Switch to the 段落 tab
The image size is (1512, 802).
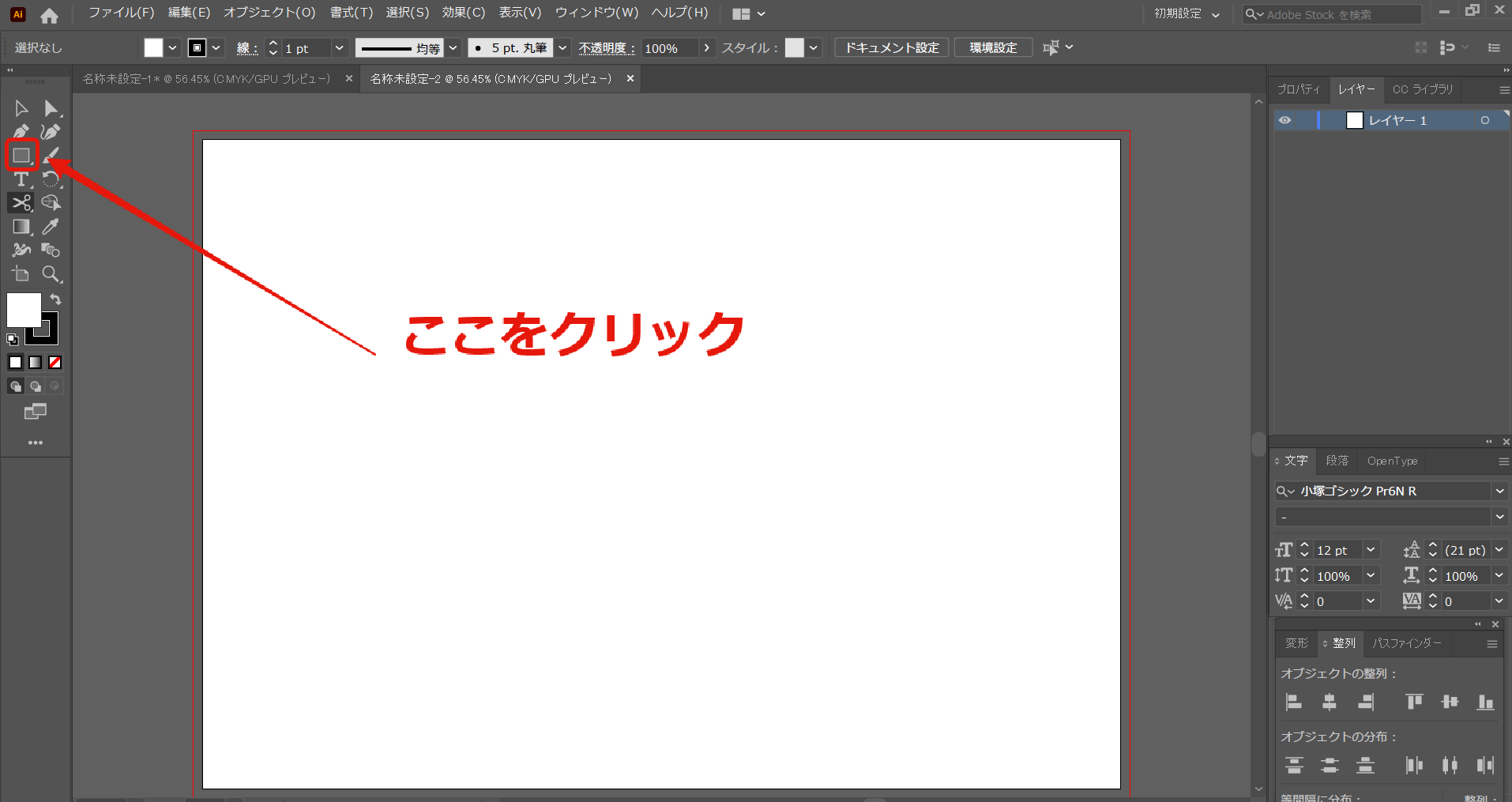[x=1337, y=461]
